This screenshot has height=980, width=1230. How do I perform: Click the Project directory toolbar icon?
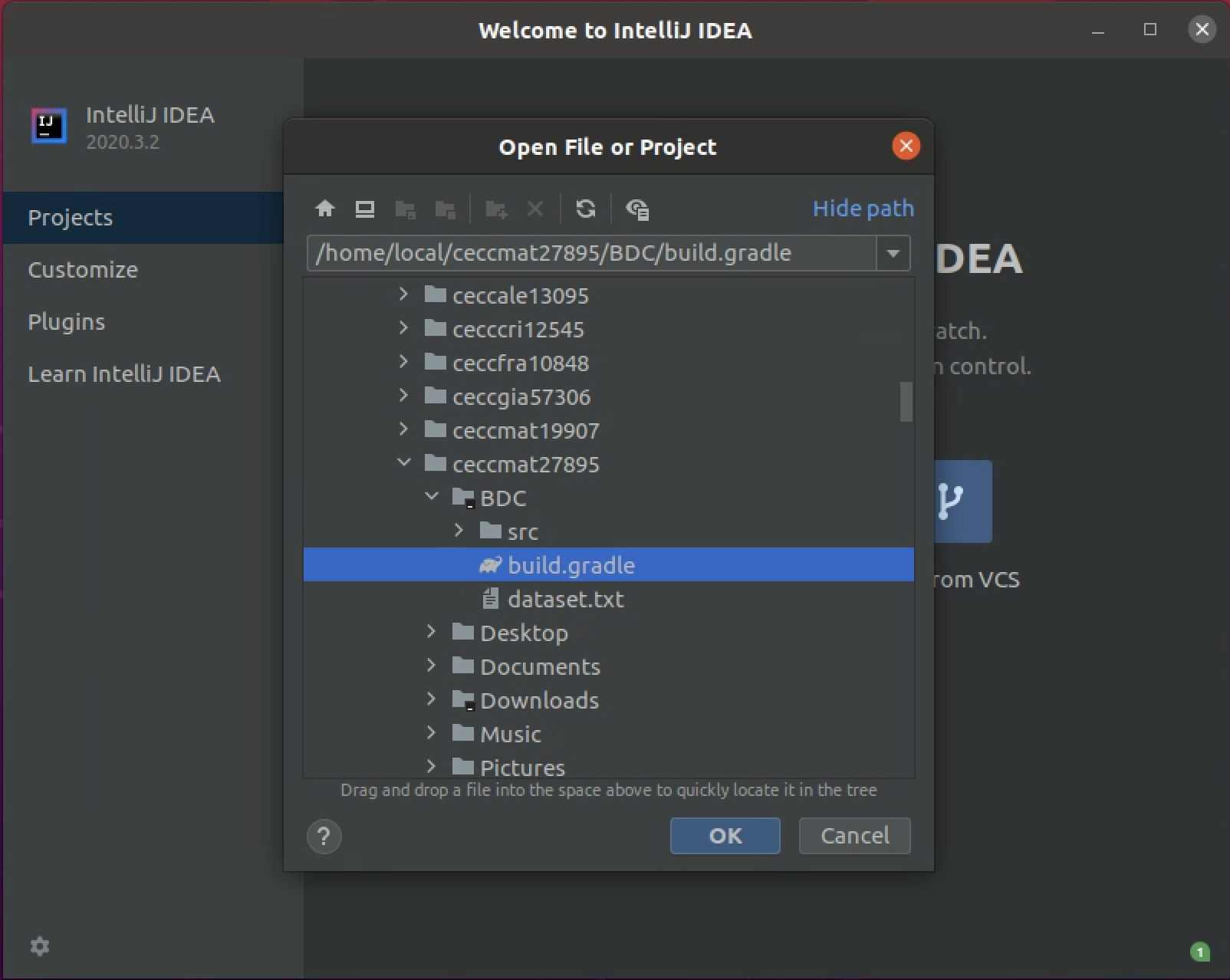click(405, 209)
